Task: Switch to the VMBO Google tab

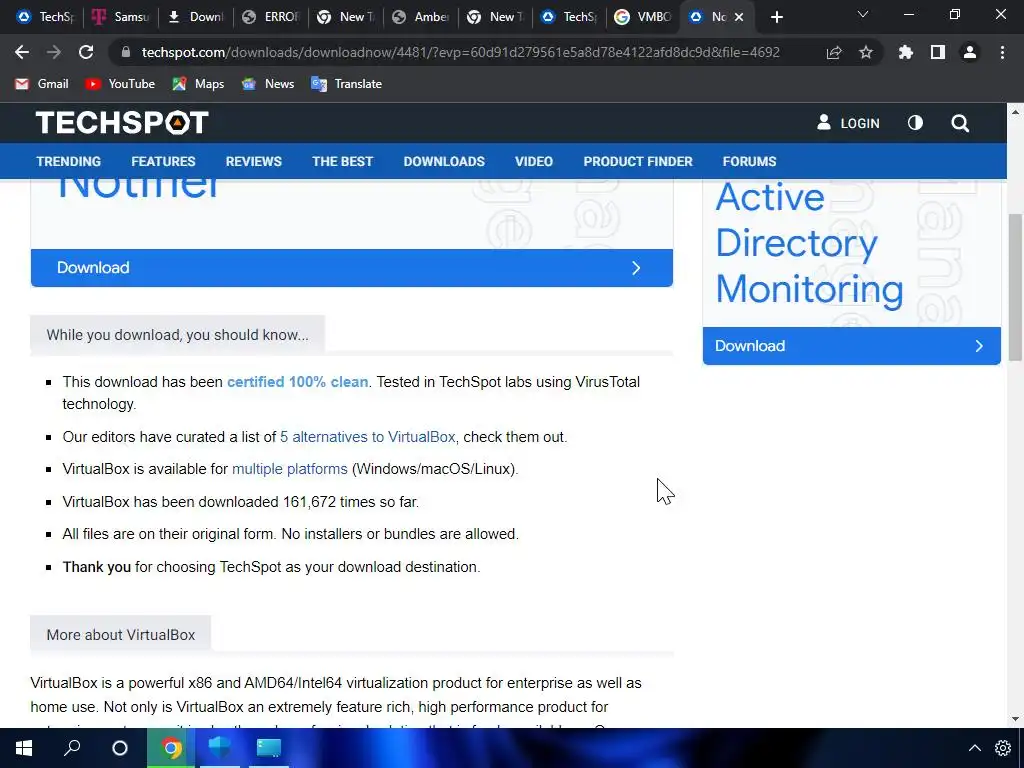Action: tap(643, 17)
